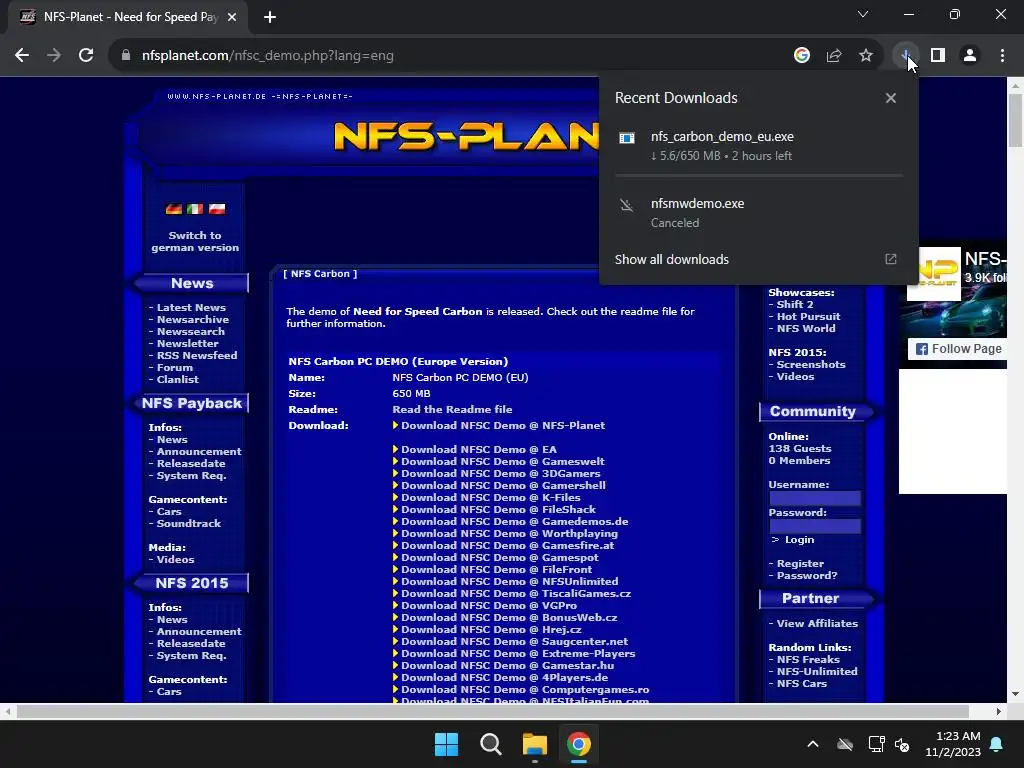Select the nfsmwdemo.exe canceled entry
Image resolution: width=1024 pixels, height=768 pixels.
(x=759, y=213)
